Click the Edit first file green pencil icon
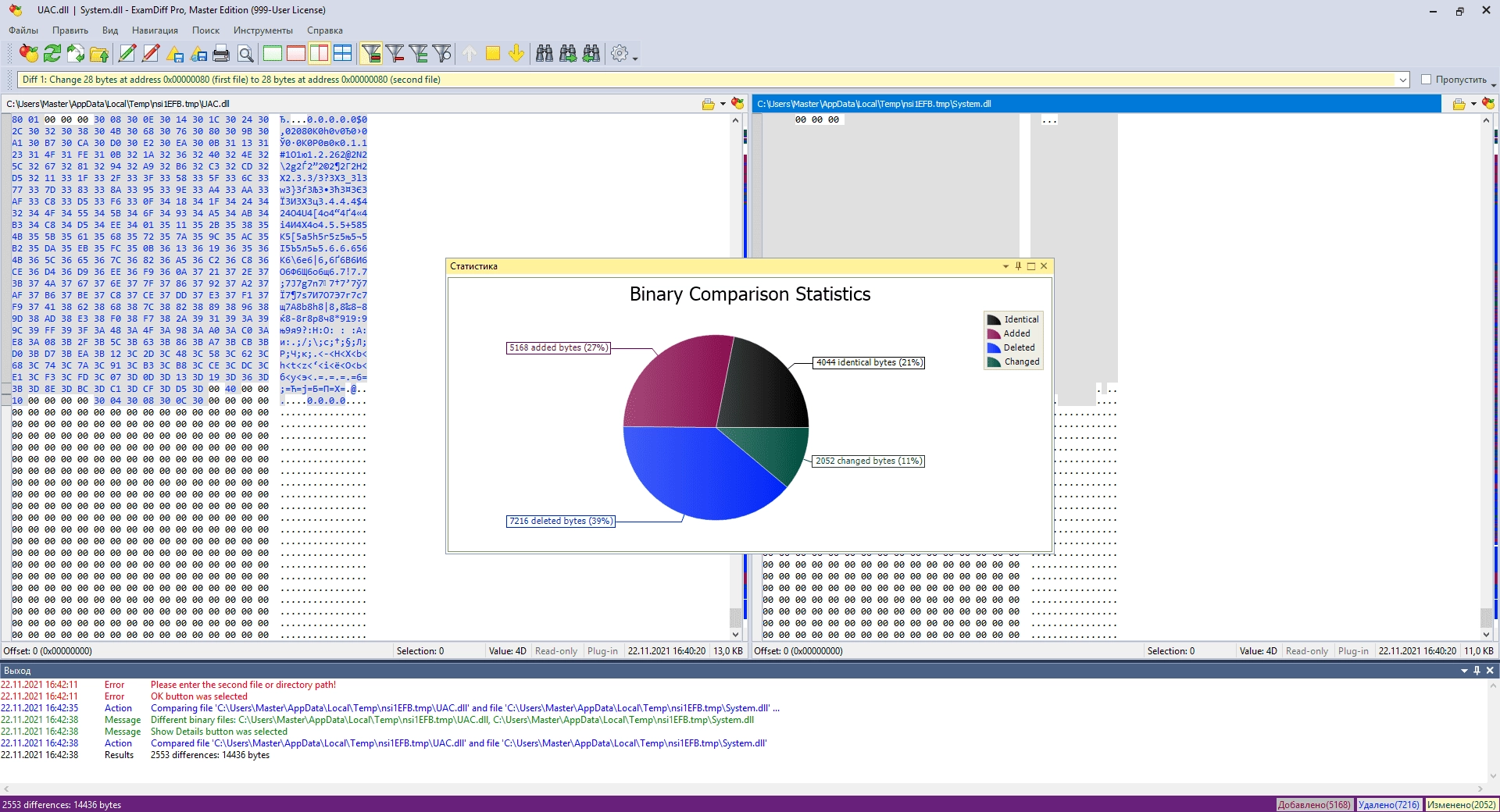 pos(127,53)
